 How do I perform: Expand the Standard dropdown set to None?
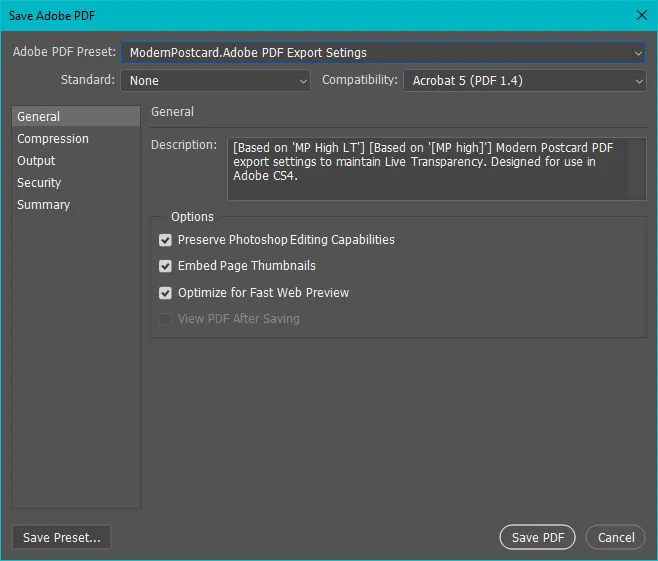(x=215, y=81)
